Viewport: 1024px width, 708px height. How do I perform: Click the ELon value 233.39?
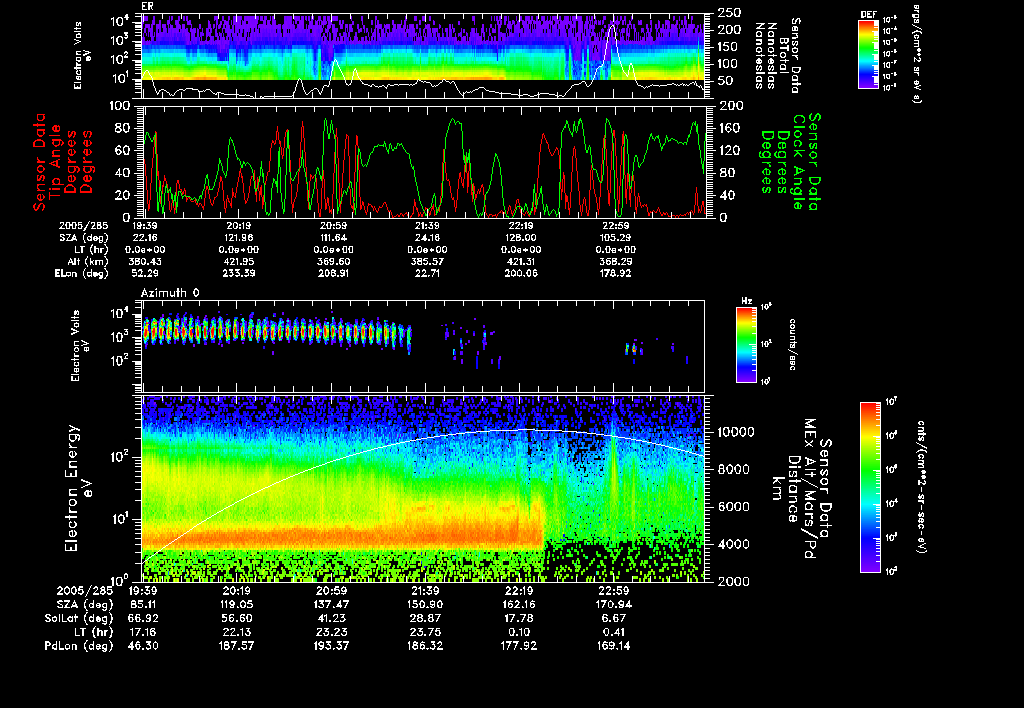click(x=238, y=274)
